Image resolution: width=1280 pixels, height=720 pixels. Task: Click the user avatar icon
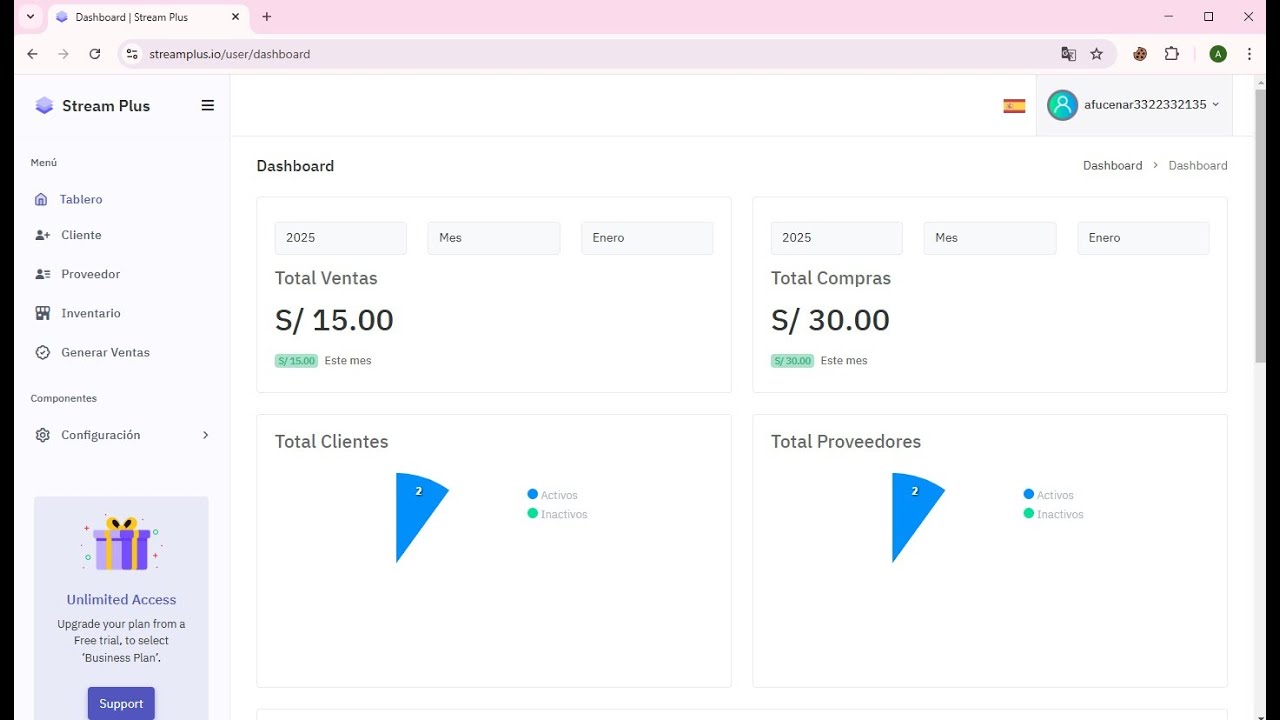point(1062,105)
